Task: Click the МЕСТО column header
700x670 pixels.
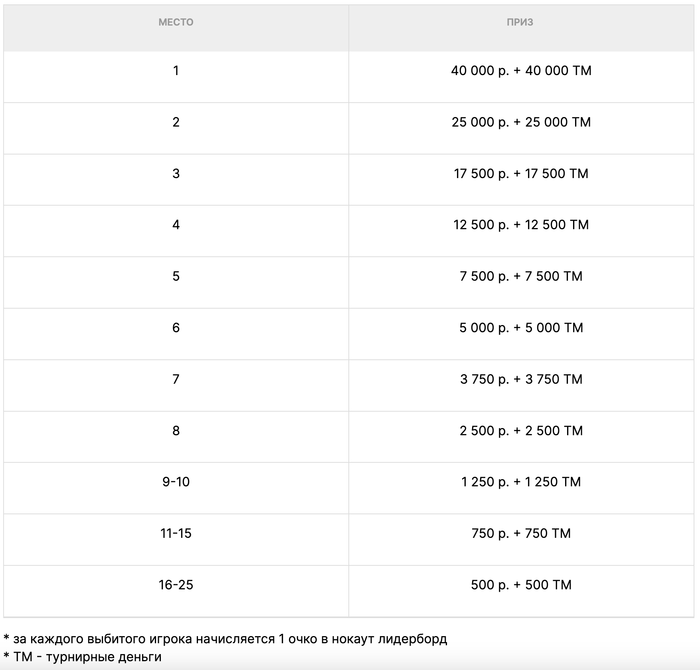Action: tap(176, 22)
